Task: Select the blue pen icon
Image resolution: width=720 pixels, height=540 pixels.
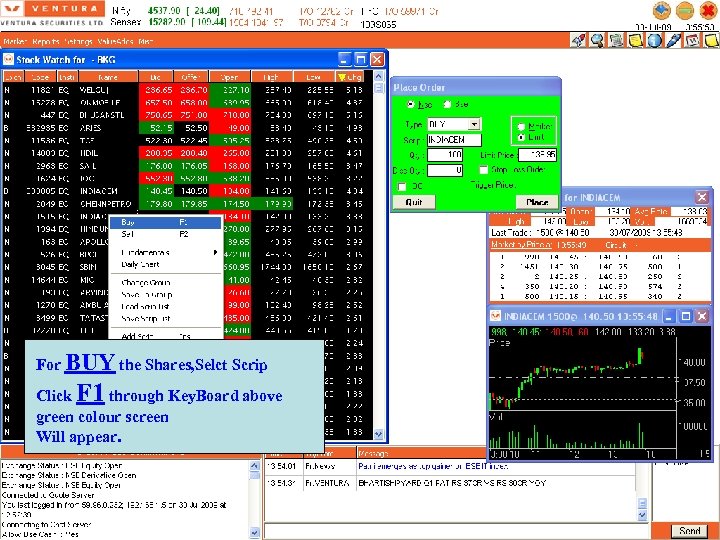Action: 674,40
